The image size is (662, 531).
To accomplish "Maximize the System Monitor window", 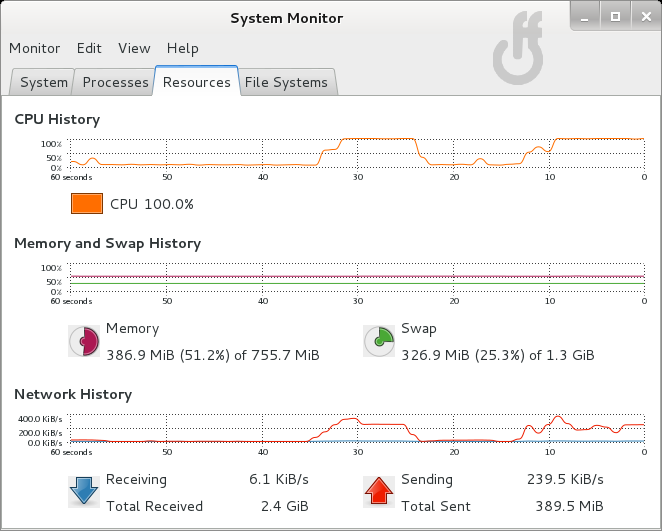I will (x=616, y=17).
